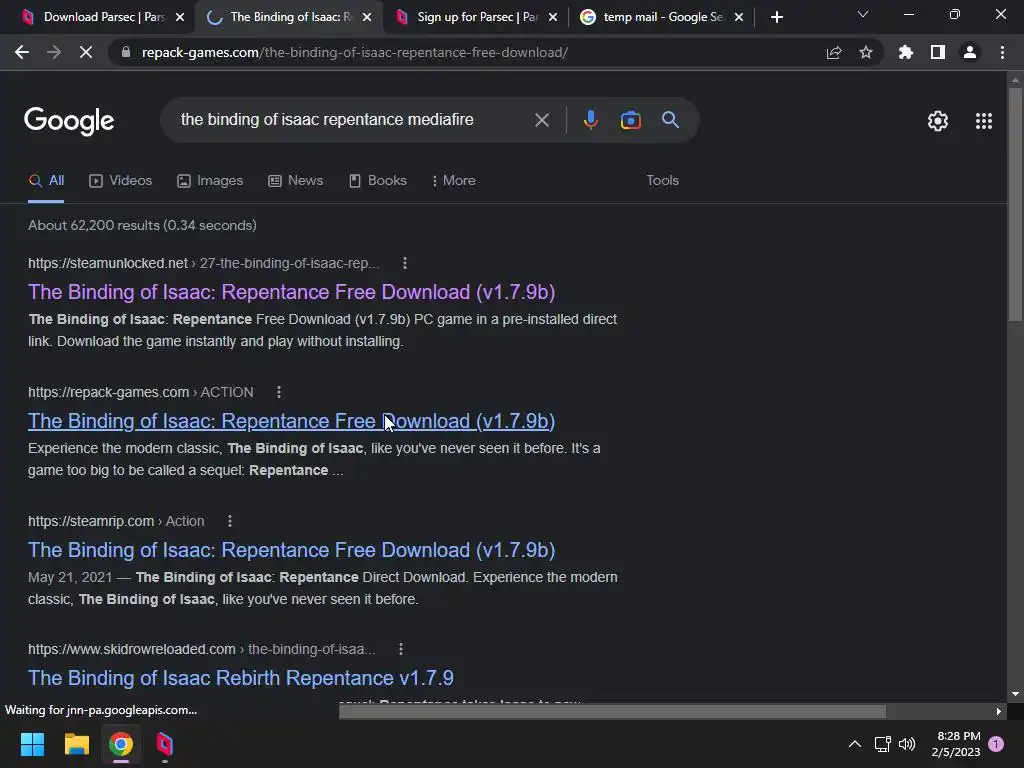Share this page via toolbar icon
1024x768 pixels.
pyautogui.click(x=834, y=52)
